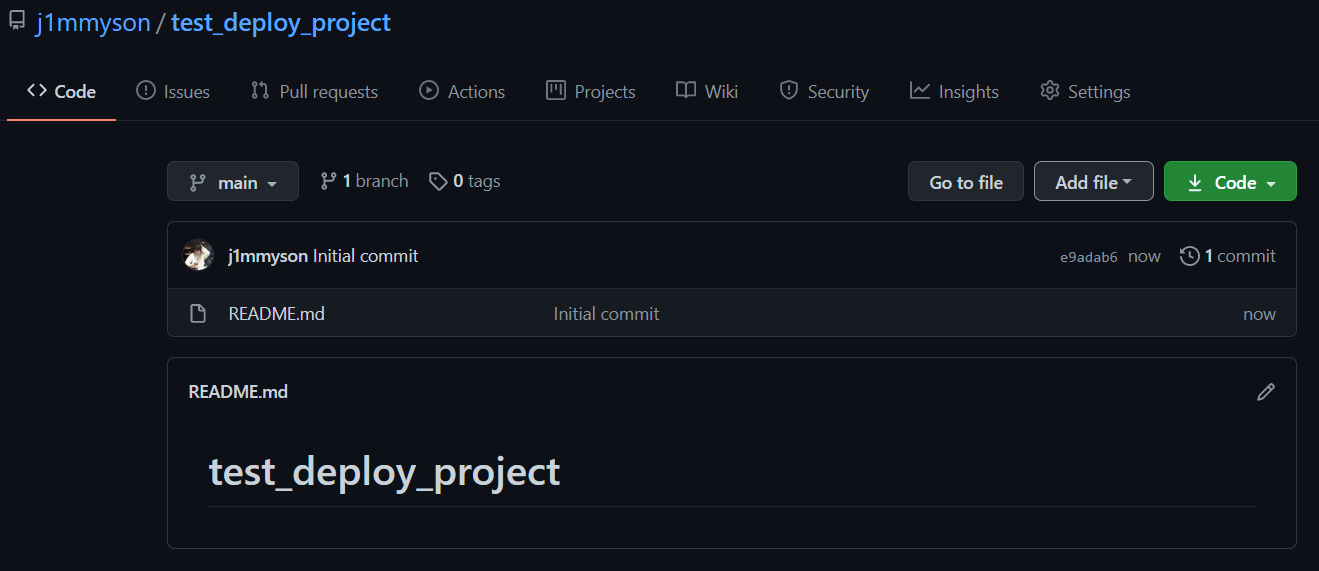Click the README.md panel header title

click(x=238, y=392)
